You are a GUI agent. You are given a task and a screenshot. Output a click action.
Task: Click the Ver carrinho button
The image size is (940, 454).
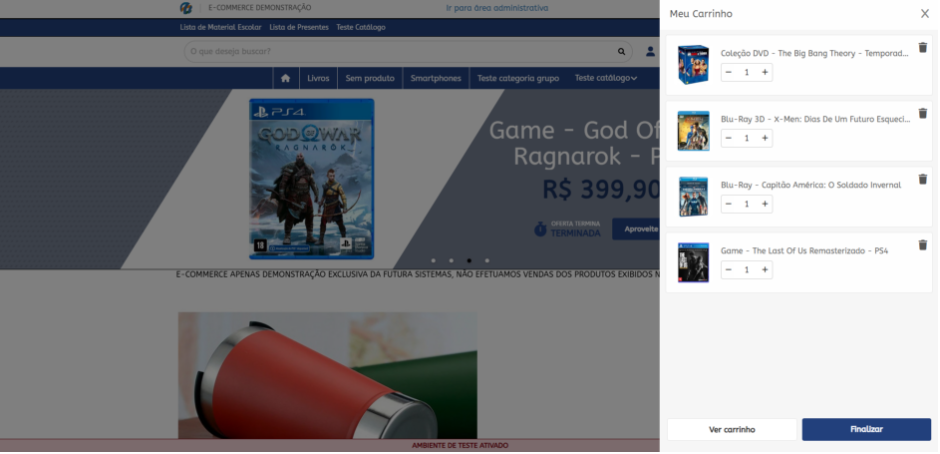pos(732,429)
